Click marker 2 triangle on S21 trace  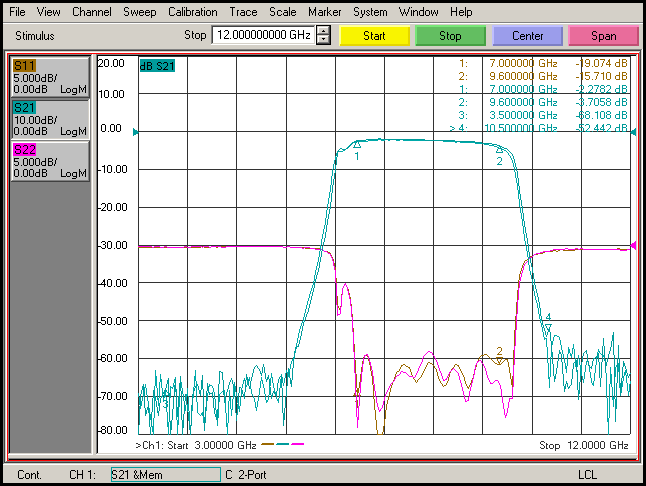(x=499, y=150)
